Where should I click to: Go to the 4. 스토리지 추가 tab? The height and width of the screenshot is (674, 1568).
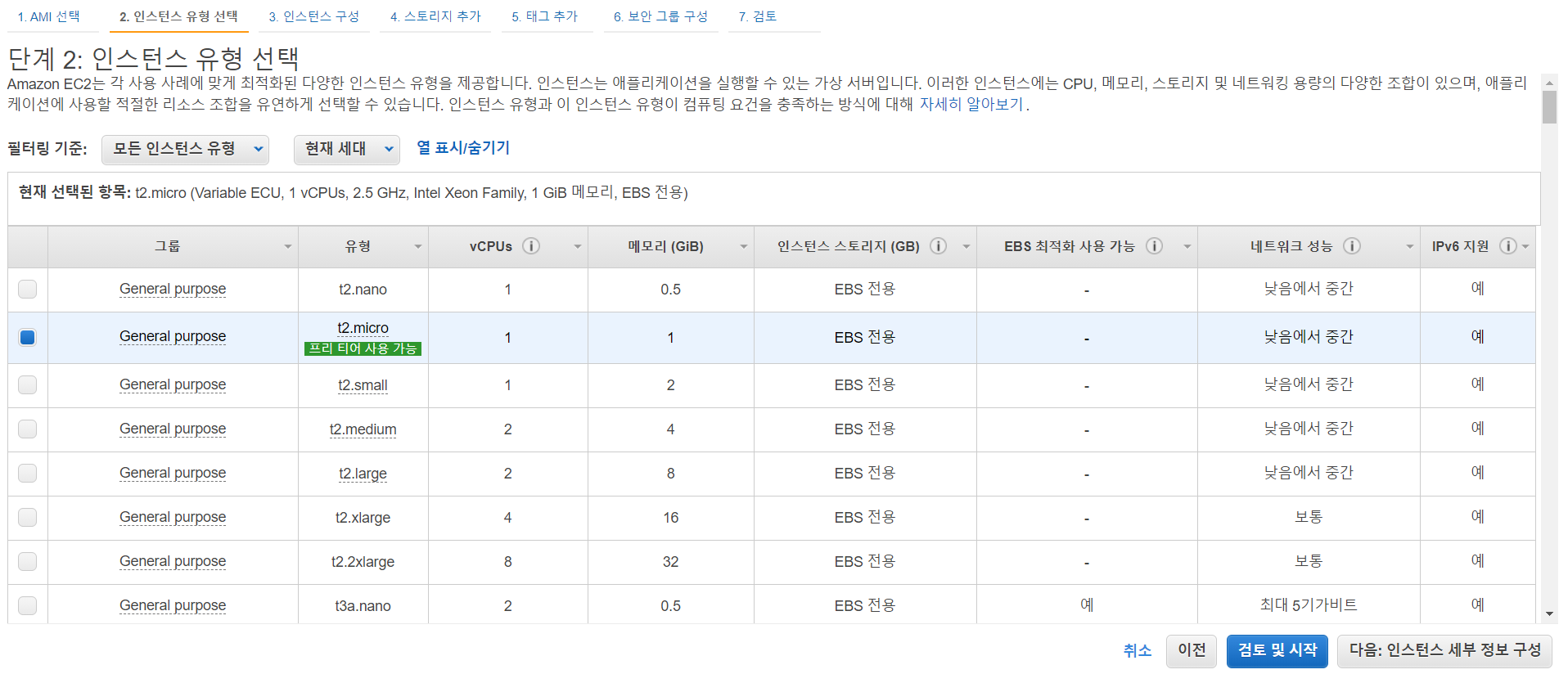point(435,16)
